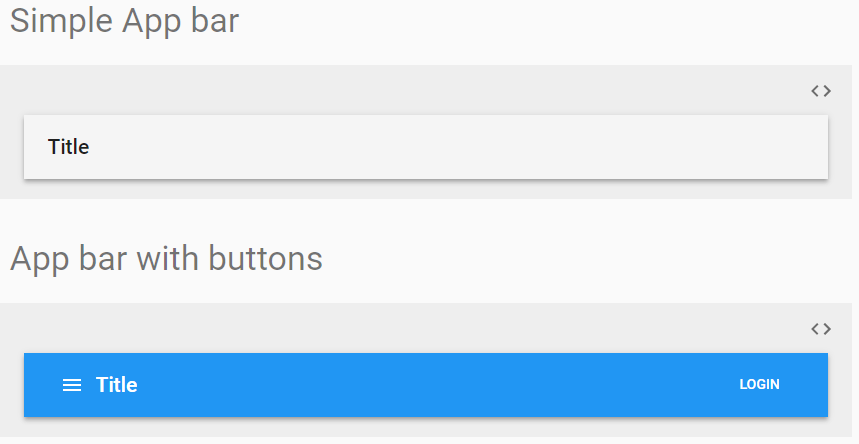Click the LOGIN button
859x444 pixels.
[x=759, y=385]
